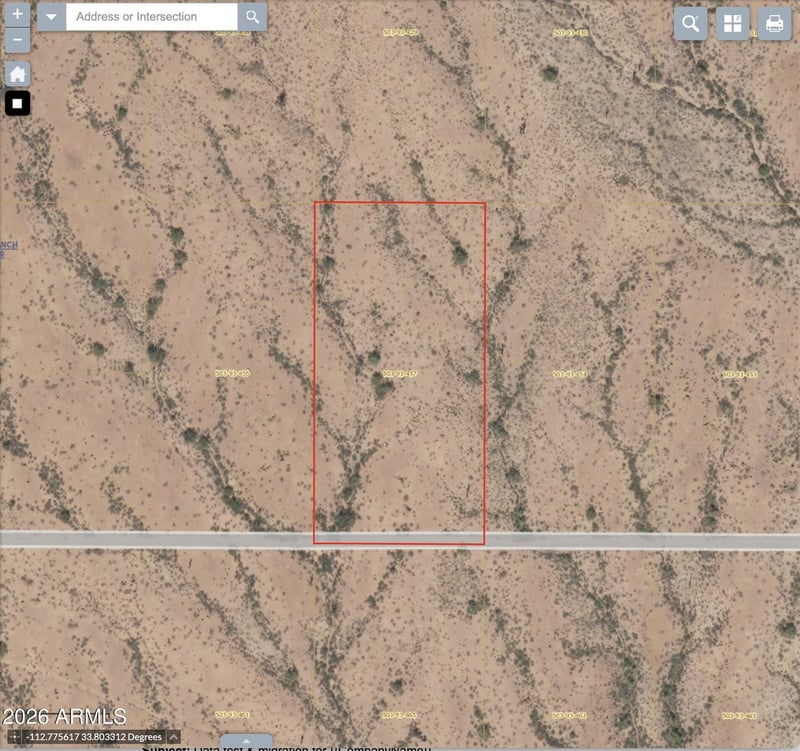This screenshot has height=751, width=800.
Task: Return to the default home extent
Action: [17, 74]
